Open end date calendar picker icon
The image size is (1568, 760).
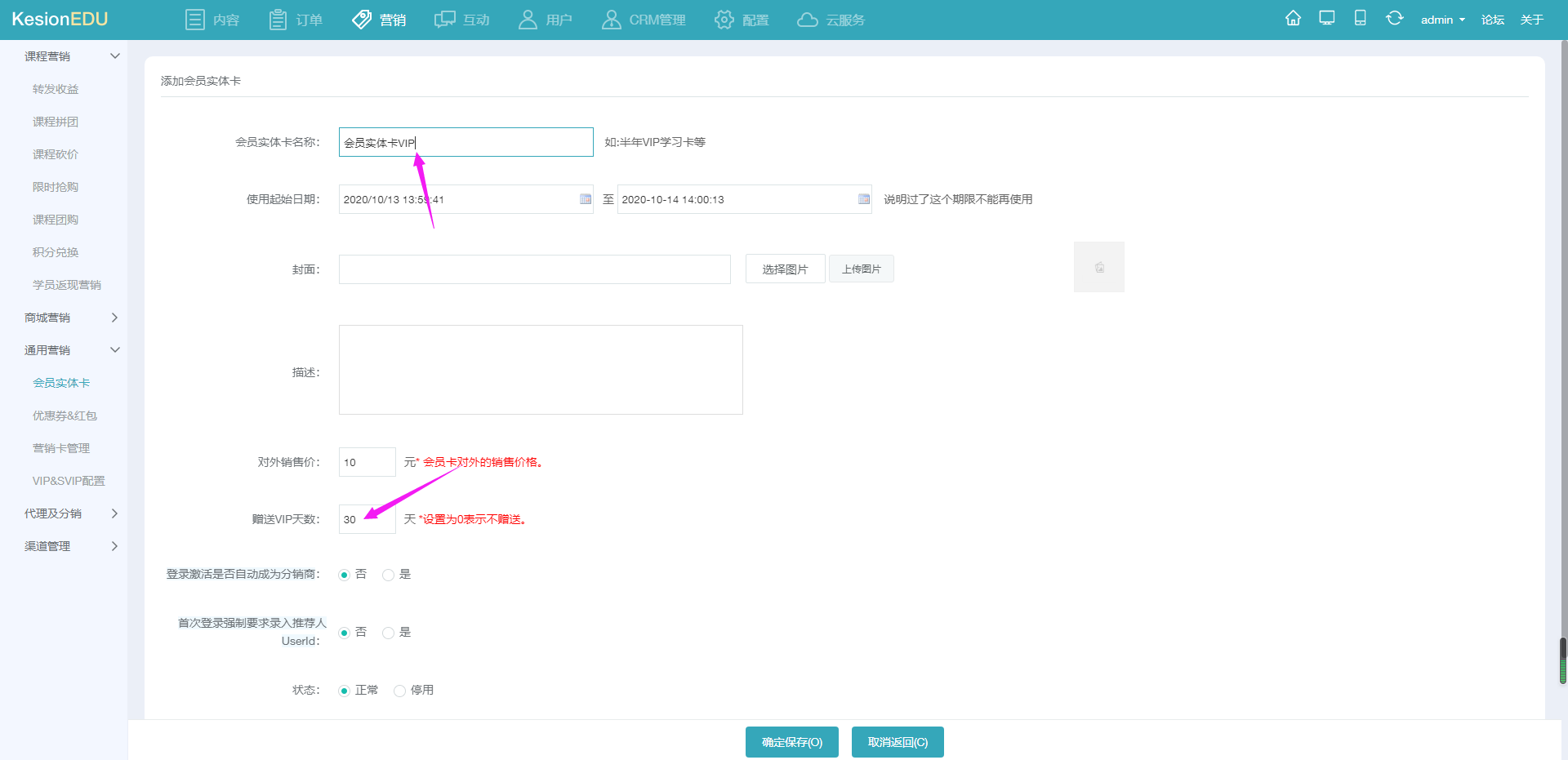pyautogui.click(x=864, y=199)
